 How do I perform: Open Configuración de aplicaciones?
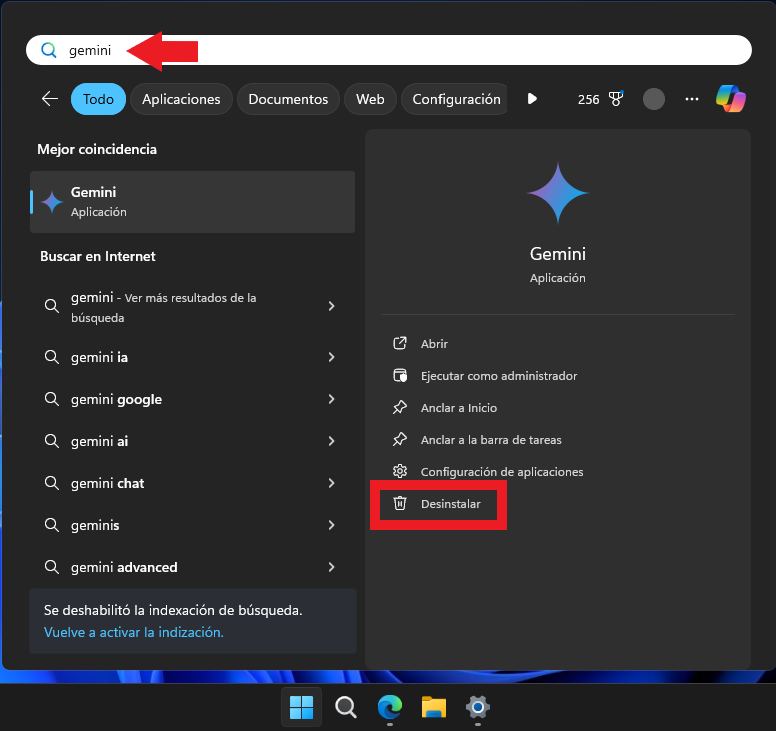click(502, 472)
